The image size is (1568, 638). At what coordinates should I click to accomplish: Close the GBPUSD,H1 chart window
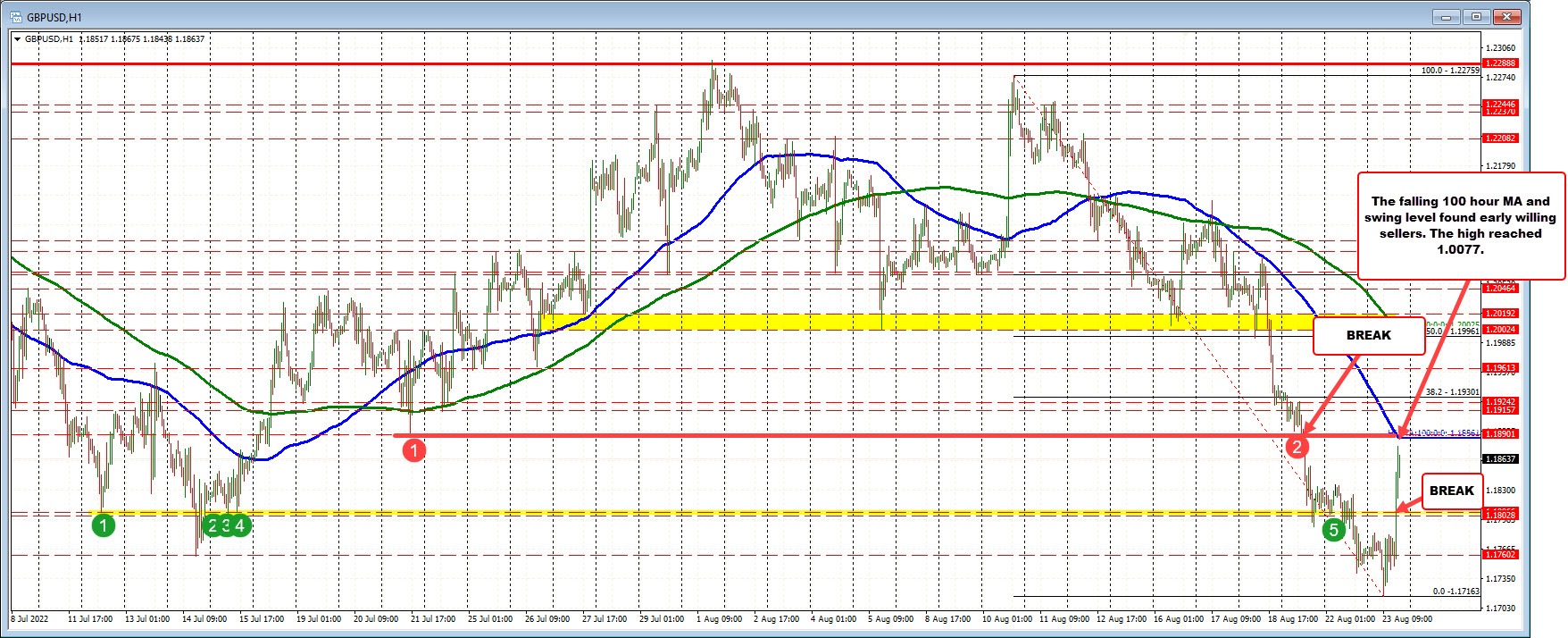coord(1506,17)
